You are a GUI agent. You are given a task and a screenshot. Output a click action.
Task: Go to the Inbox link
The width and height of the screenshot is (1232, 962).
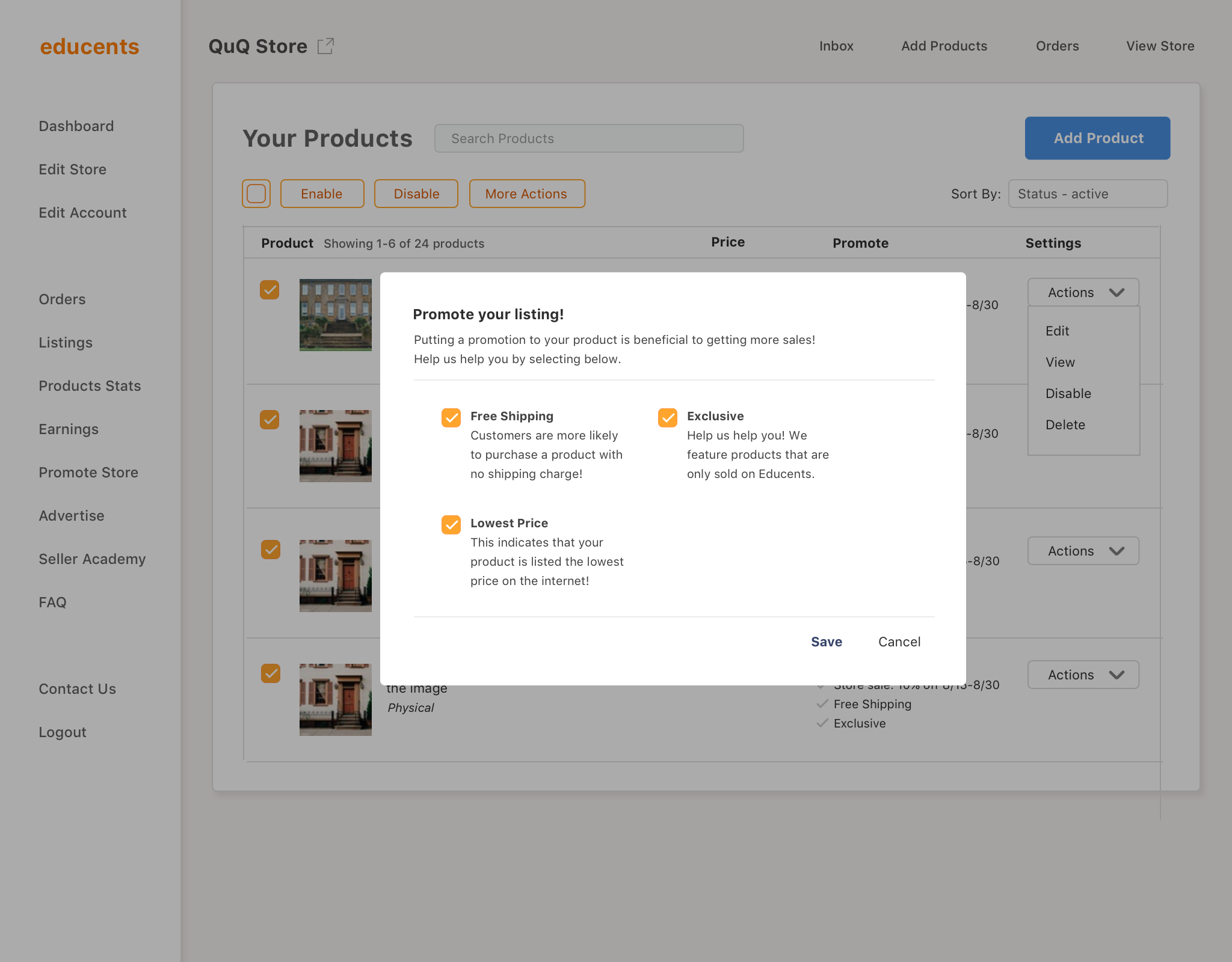(836, 46)
